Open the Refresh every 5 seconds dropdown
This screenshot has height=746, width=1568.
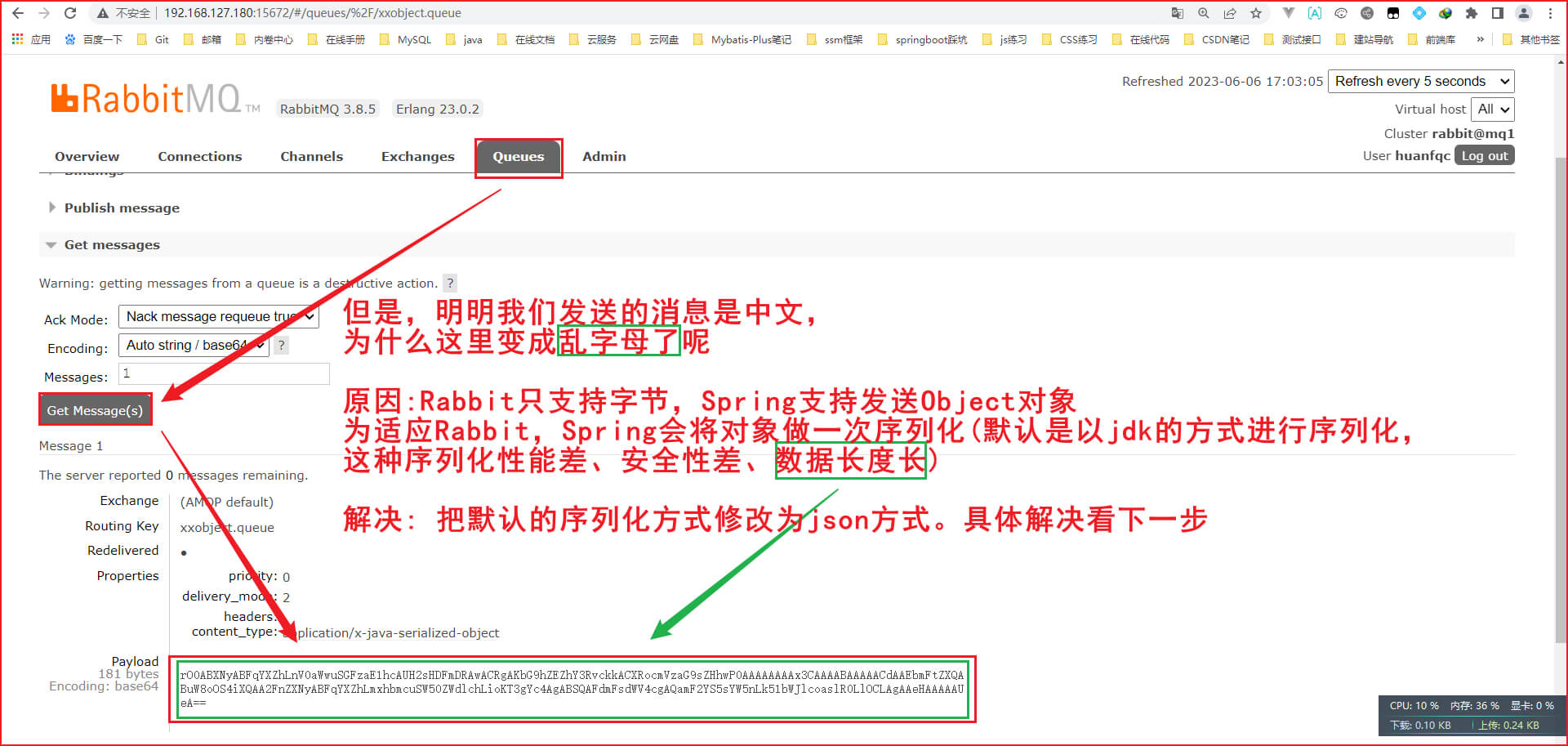[x=1421, y=81]
